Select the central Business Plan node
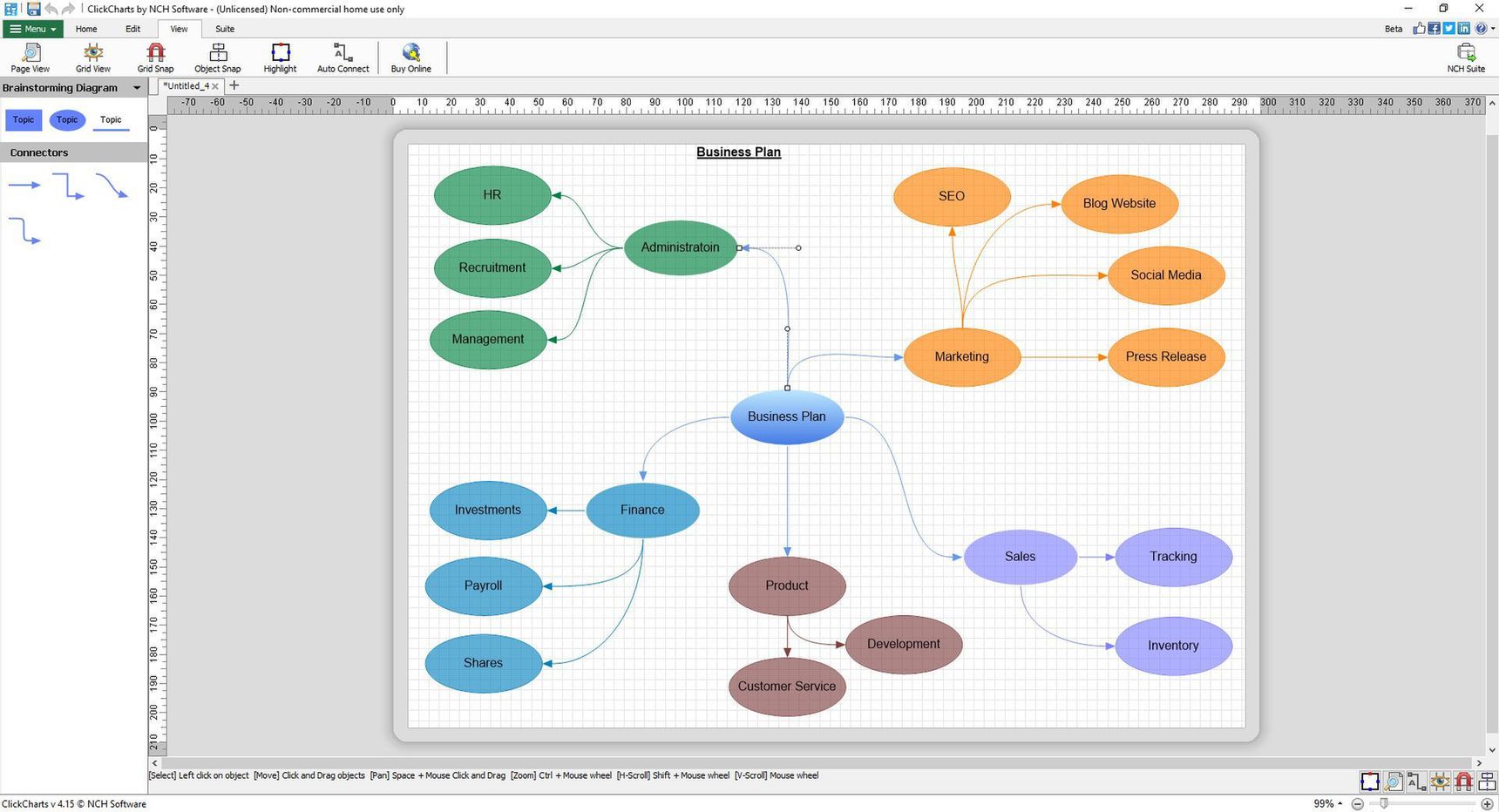Screen dimensions: 1499x812 click(786, 416)
